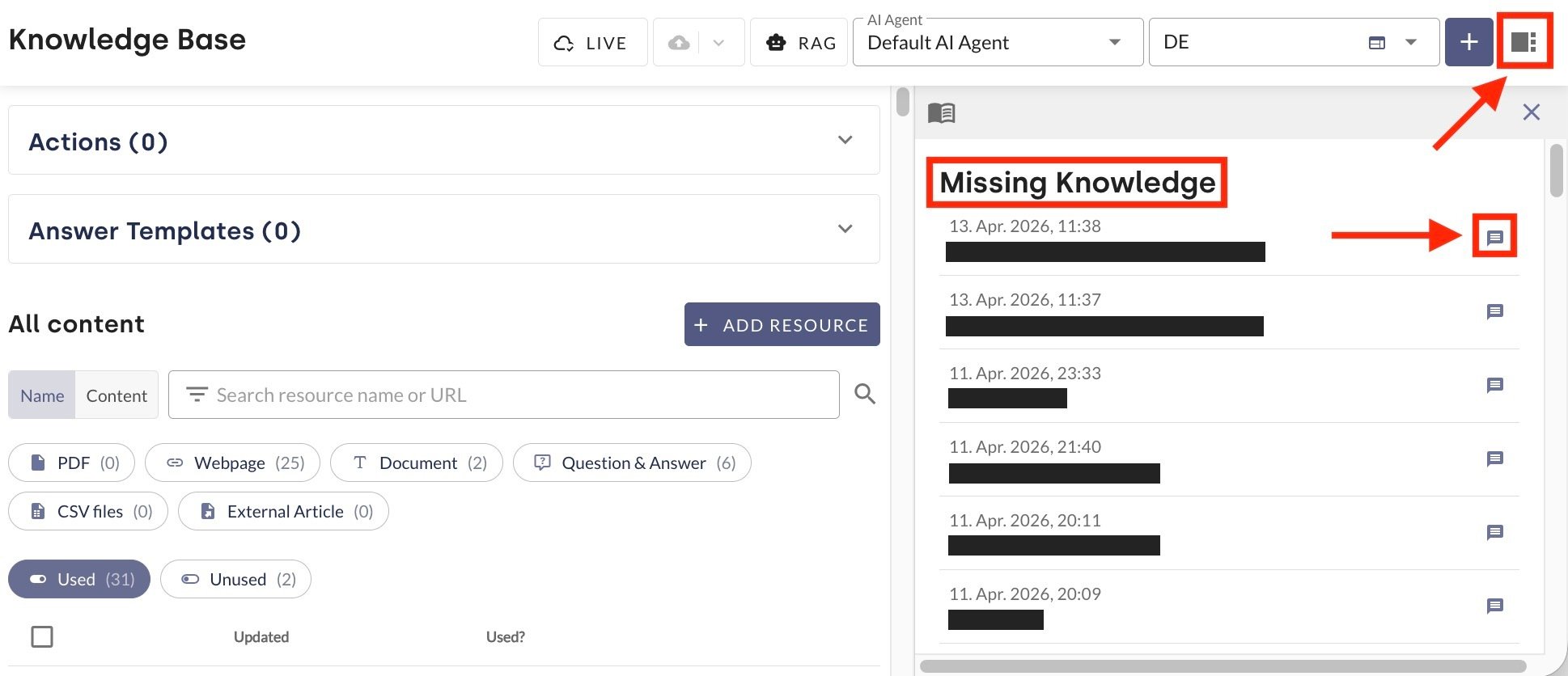Screen dimensions: 1568x676
Task: Tick the select-all checkbox in table header
Action: 42,636
